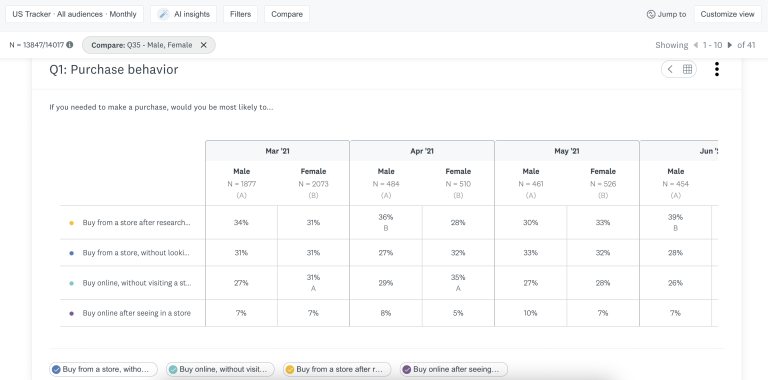Click the 39% B cell in Jun Male column
The height and width of the screenshot is (380, 768).
coord(675,222)
